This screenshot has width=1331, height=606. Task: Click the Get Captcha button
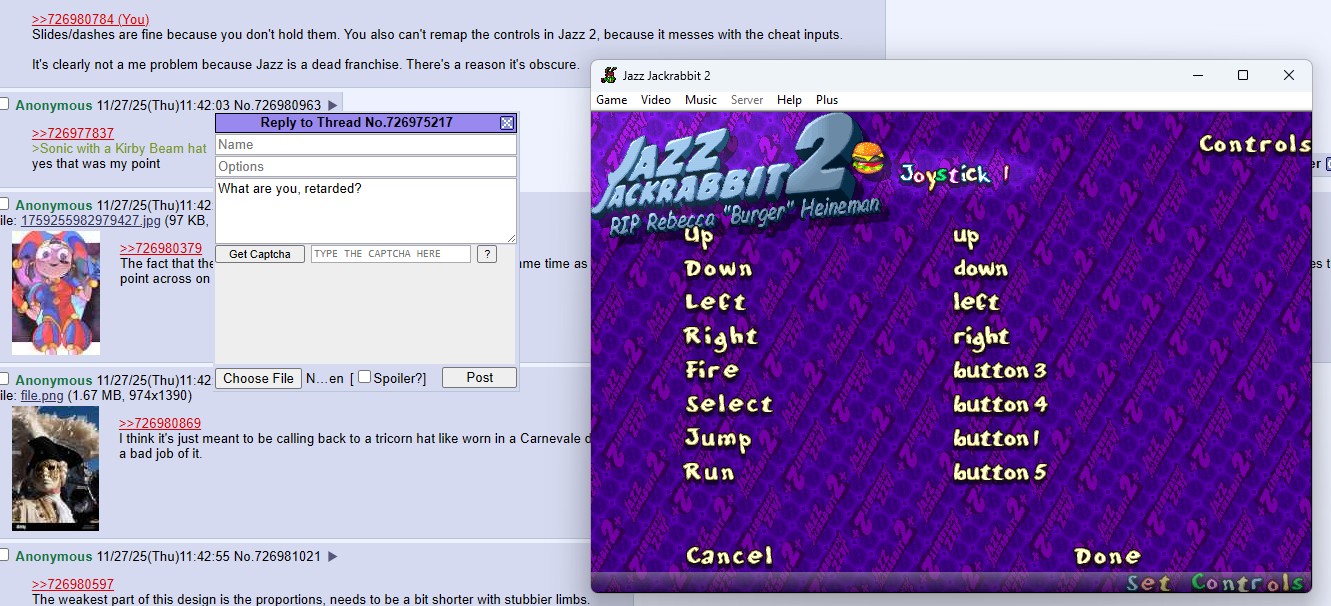pyautogui.click(x=260, y=254)
